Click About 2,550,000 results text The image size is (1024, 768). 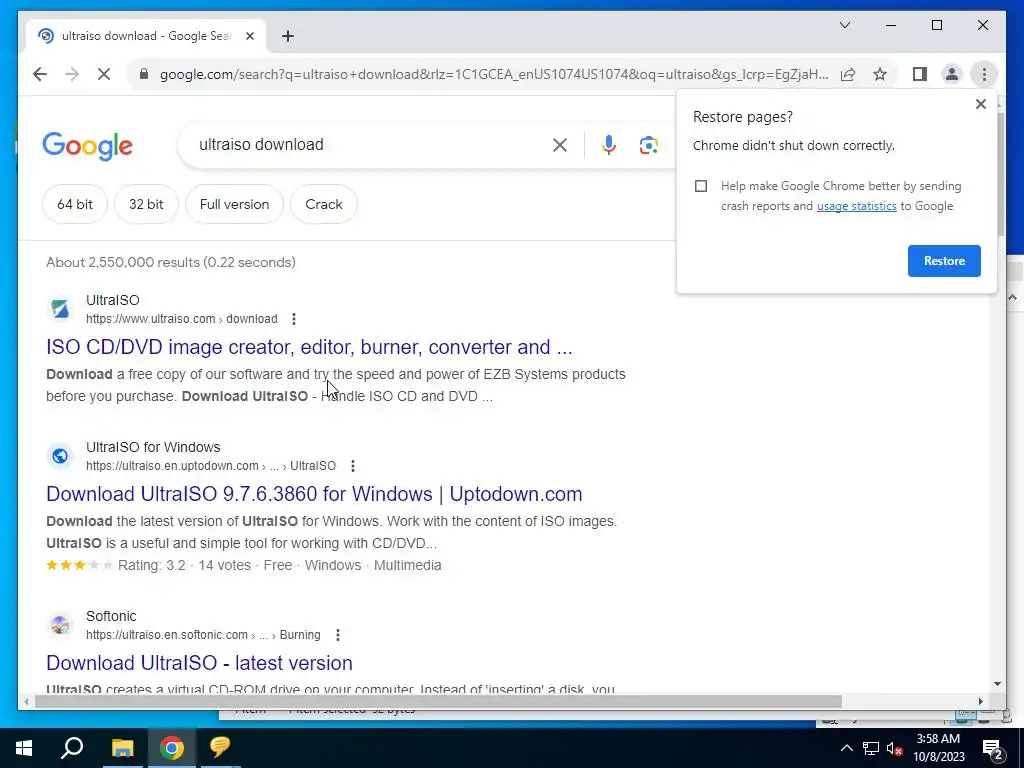pyautogui.click(x=170, y=262)
